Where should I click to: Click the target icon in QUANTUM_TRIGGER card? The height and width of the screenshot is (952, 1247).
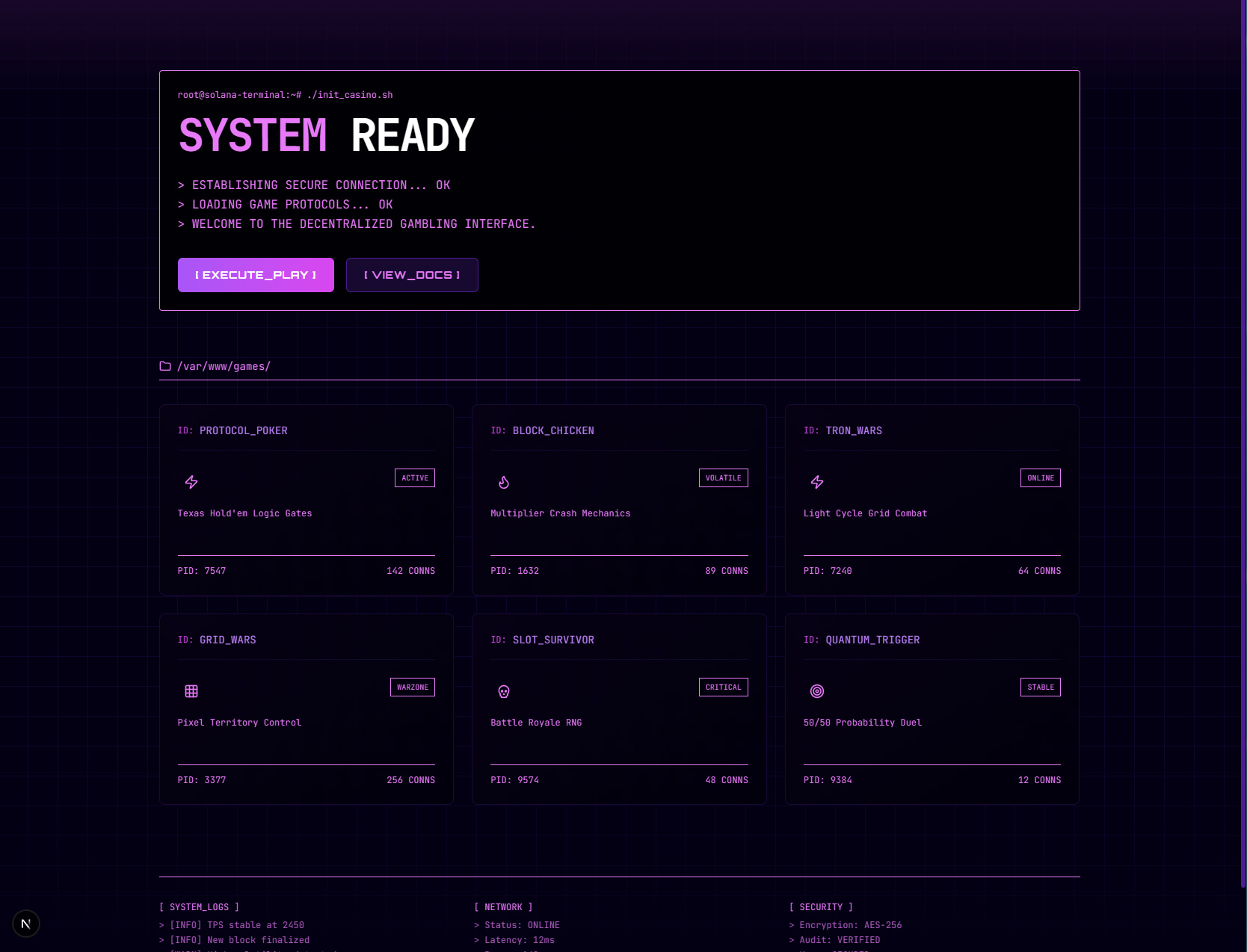click(x=817, y=691)
